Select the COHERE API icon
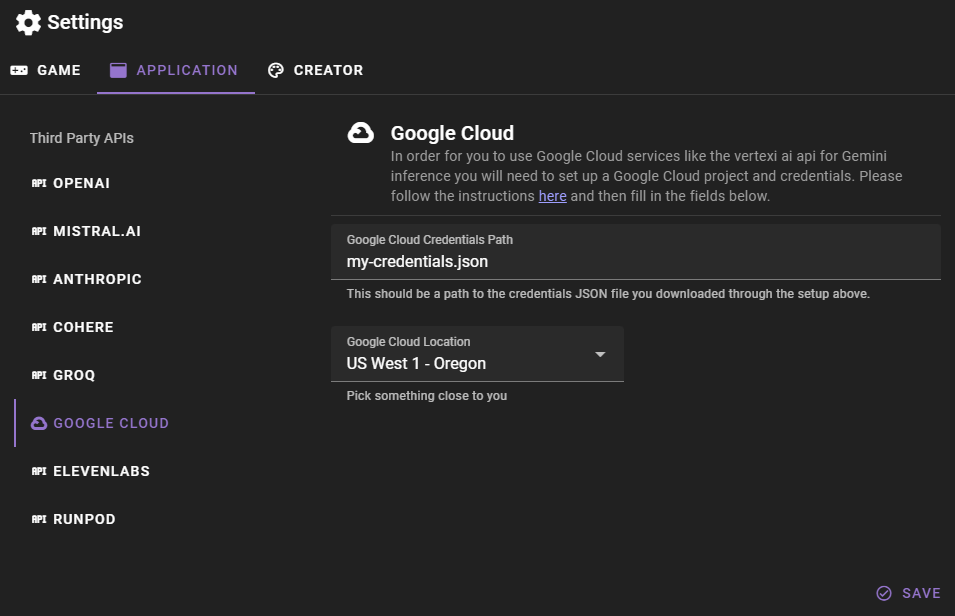The width and height of the screenshot is (955, 616). pos(39,326)
